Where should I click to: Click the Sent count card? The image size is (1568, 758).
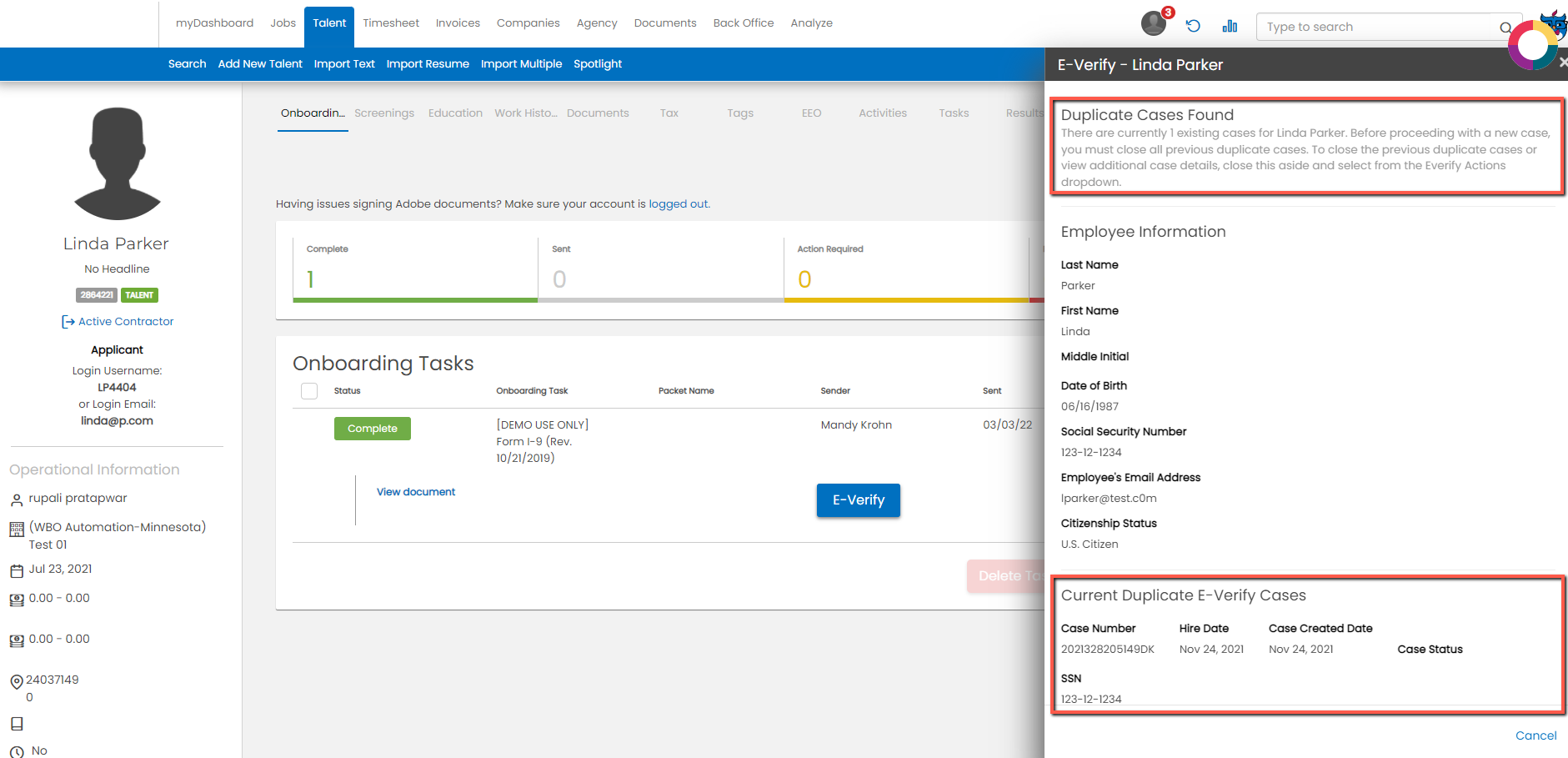click(x=661, y=269)
